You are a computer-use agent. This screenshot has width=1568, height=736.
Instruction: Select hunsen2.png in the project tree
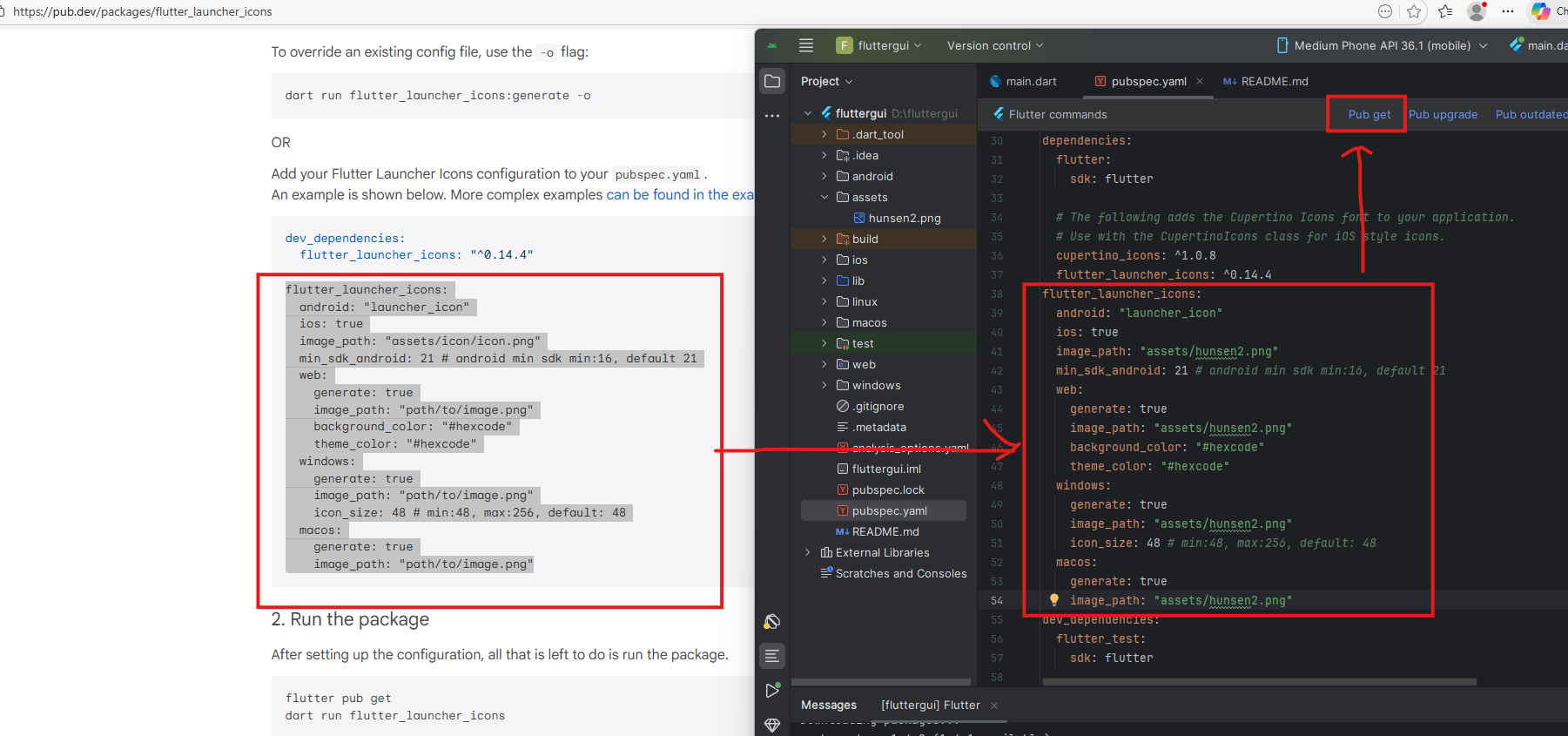pyautogui.click(x=904, y=218)
